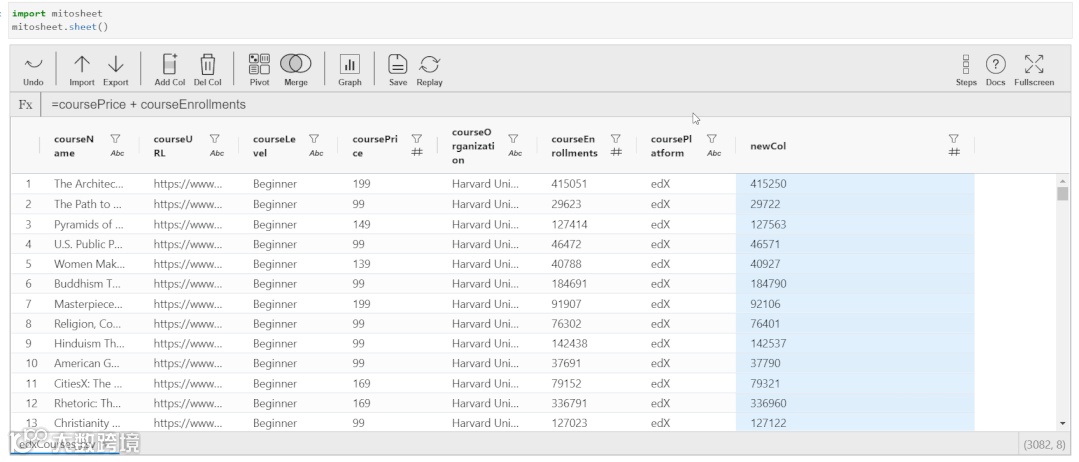The width and height of the screenshot is (1079, 462).
Task: Open the Import data tool
Action: pyautogui.click(x=82, y=64)
